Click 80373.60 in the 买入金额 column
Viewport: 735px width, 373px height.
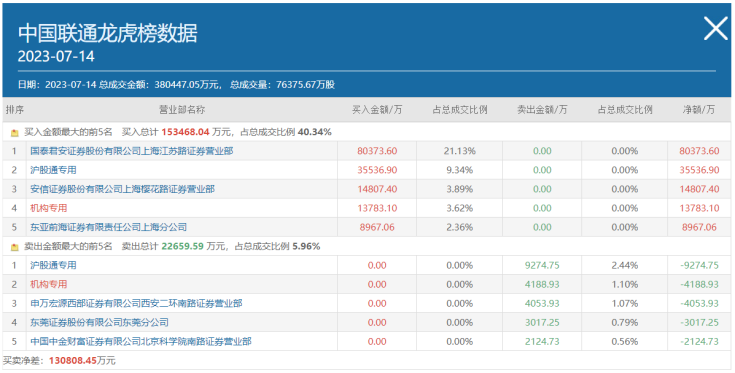tap(377, 151)
